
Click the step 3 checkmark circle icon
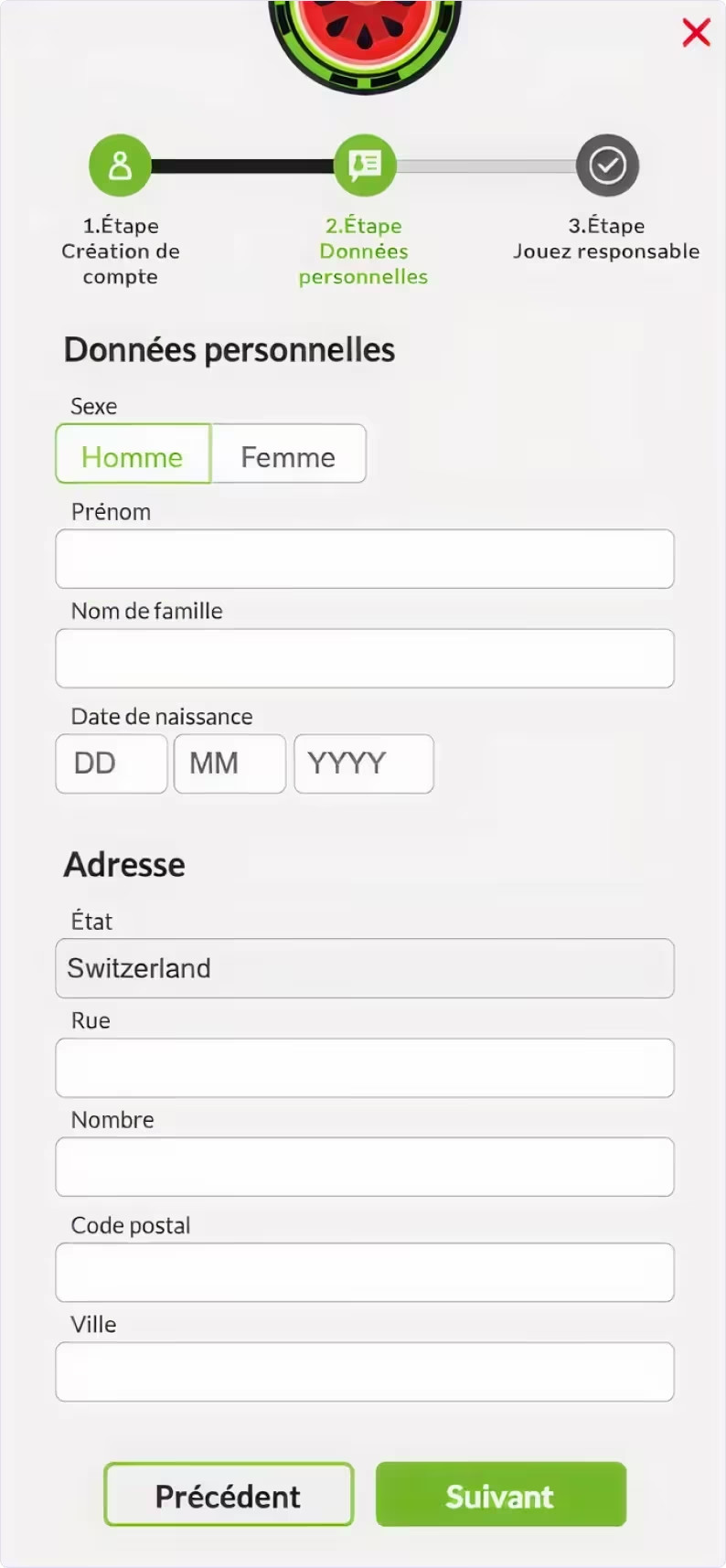point(606,165)
